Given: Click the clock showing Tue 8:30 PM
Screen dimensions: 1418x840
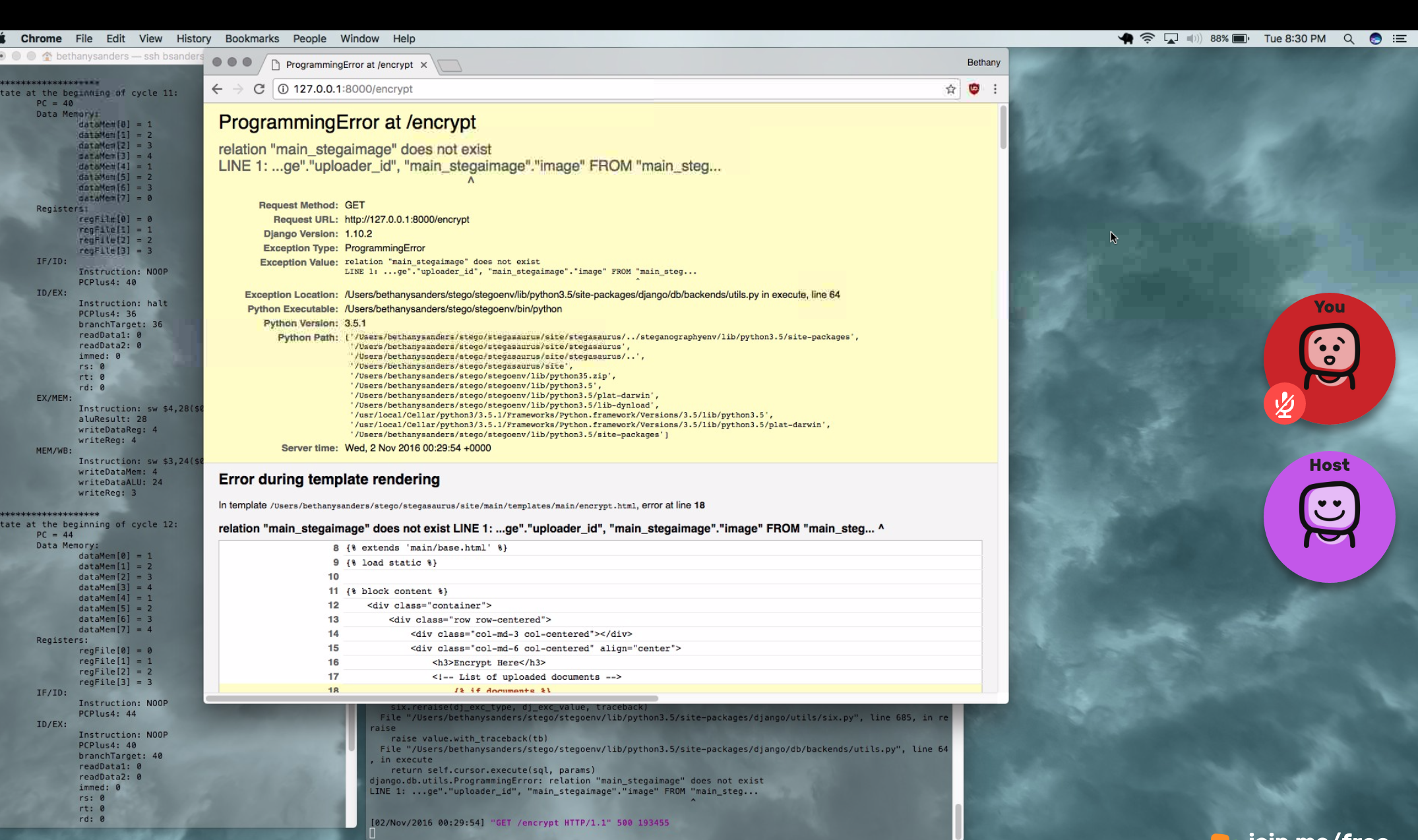Looking at the screenshot, I should tap(1294, 38).
